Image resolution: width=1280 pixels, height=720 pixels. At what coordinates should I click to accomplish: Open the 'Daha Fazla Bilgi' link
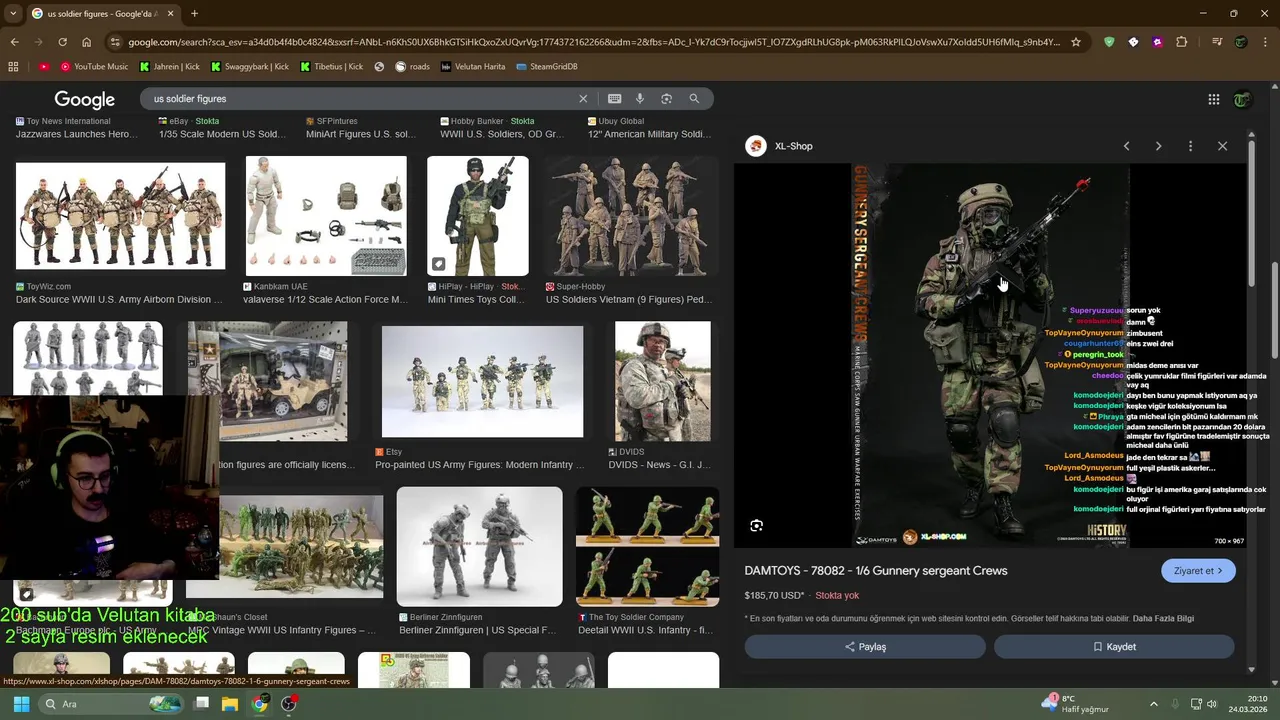pyautogui.click(x=1163, y=618)
